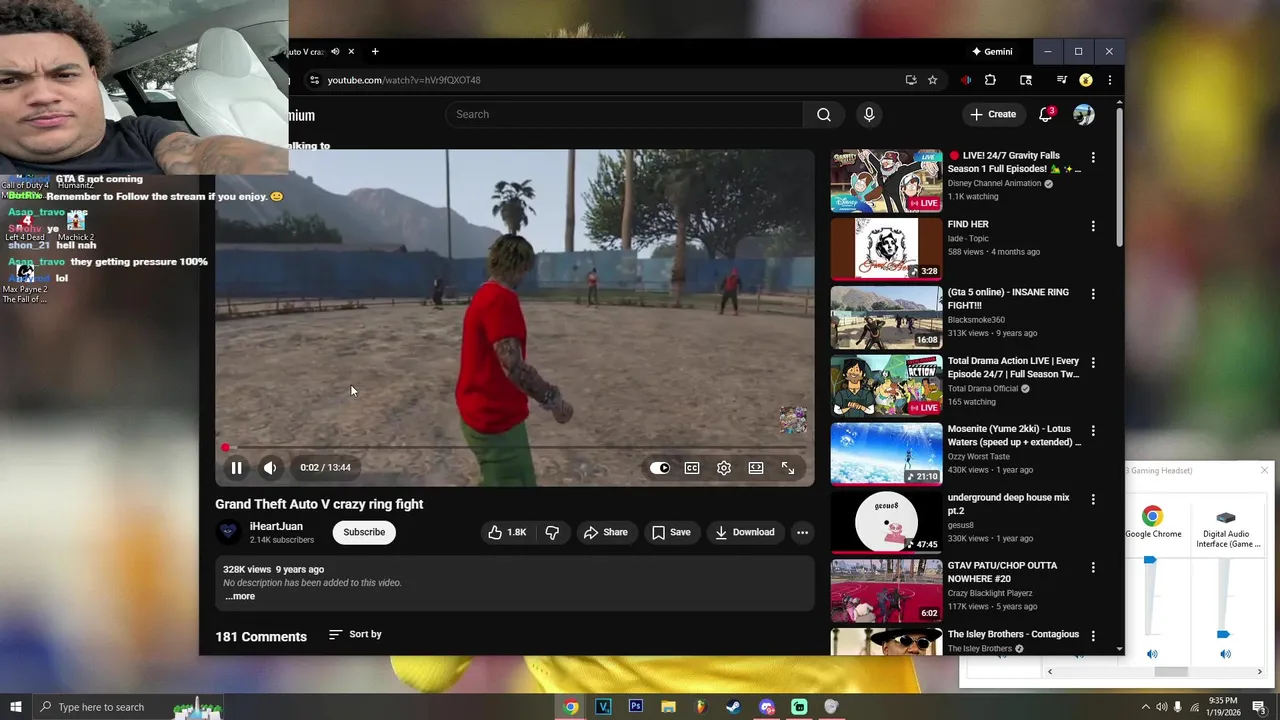Viewport: 1280px width, 720px height.
Task: Open File Explorer from the taskbar
Action: click(668, 707)
